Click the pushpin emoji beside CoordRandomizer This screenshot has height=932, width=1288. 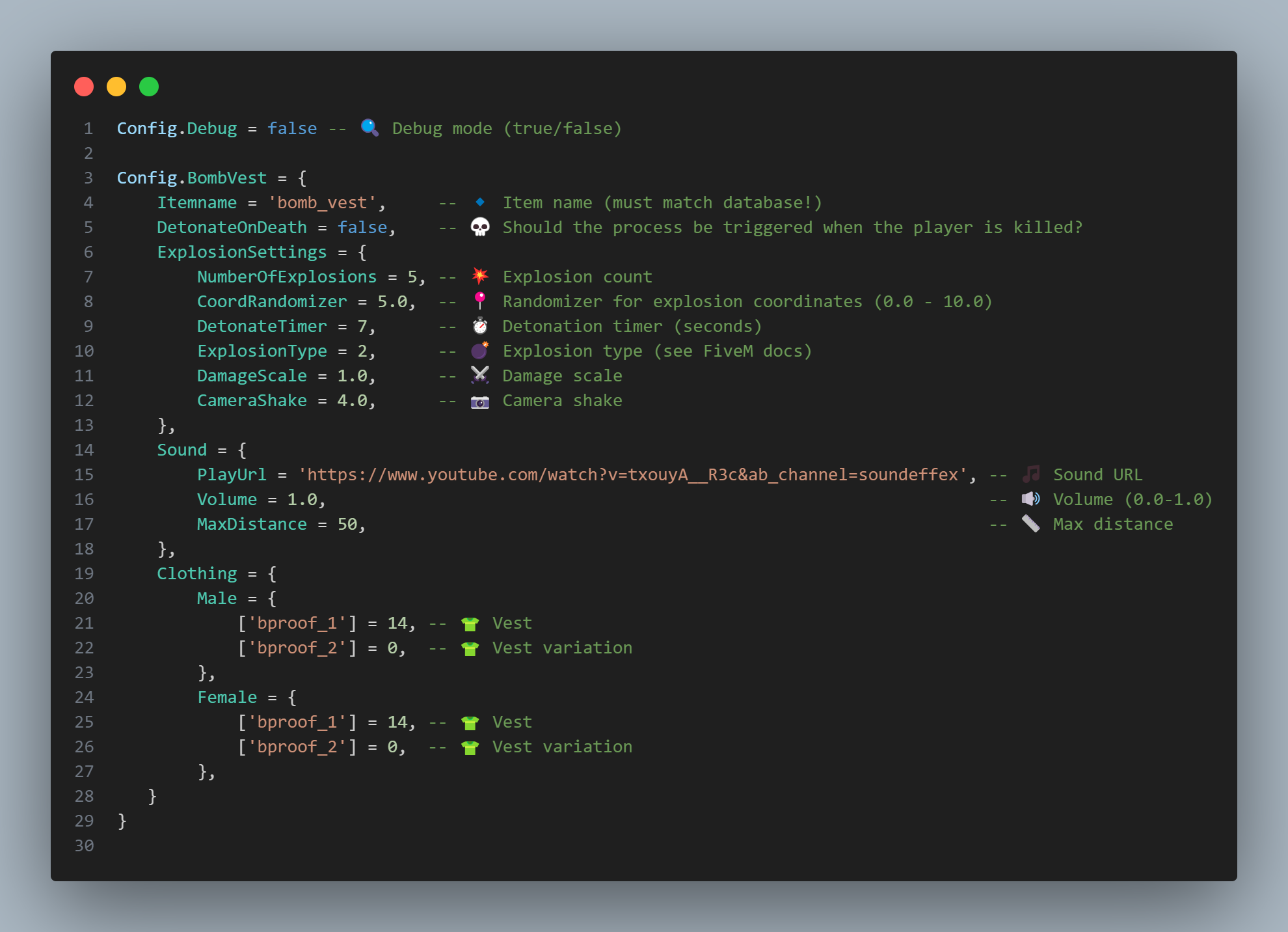pyautogui.click(x=480, y=301)
